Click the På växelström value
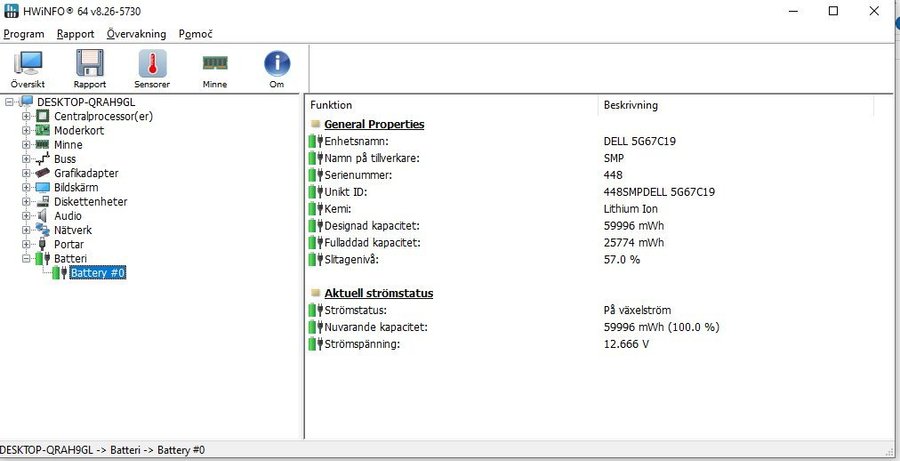The height and width of the screenshot is (461, 900). (637, 310)
